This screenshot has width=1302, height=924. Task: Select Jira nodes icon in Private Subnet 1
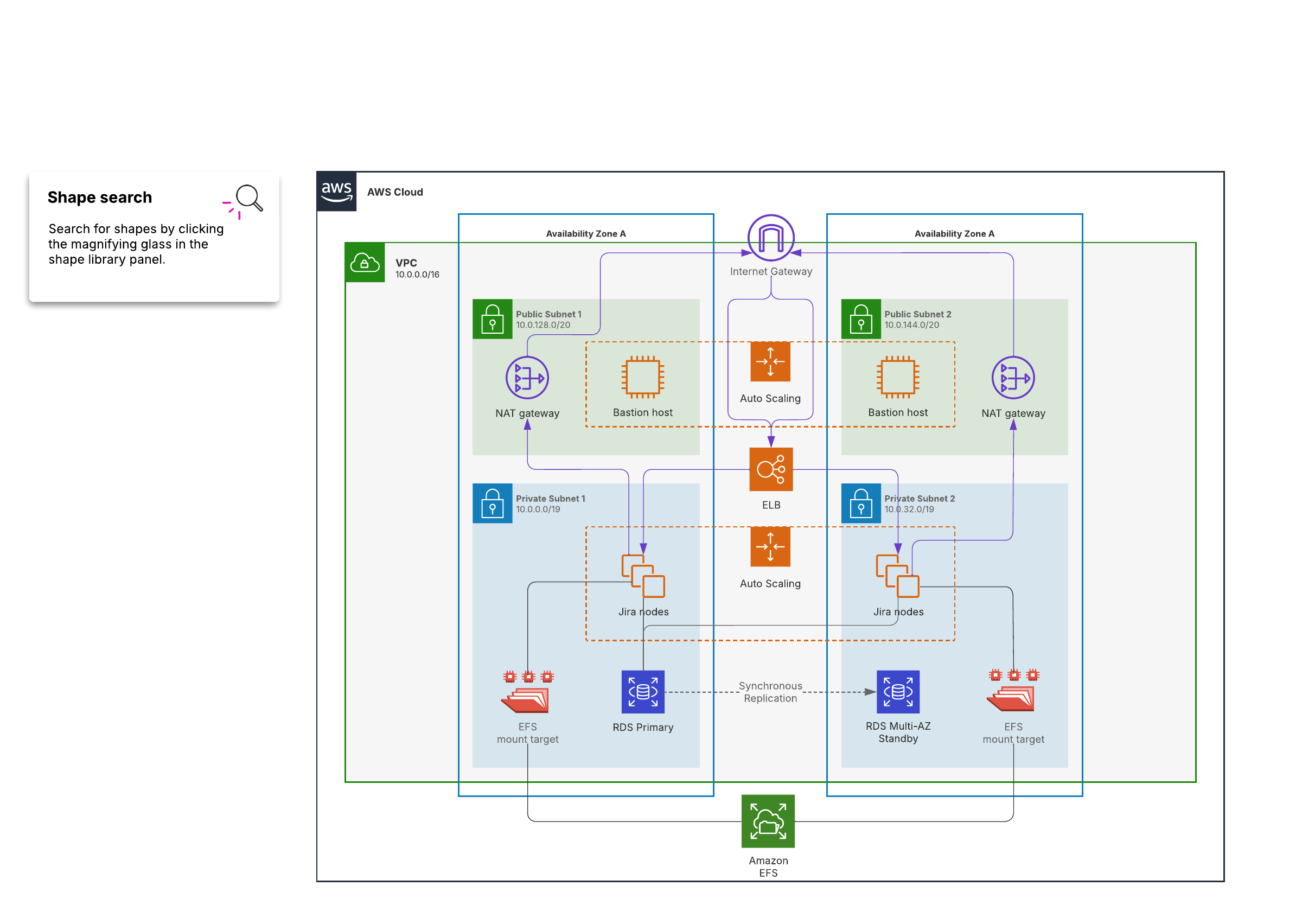[643, 576]
